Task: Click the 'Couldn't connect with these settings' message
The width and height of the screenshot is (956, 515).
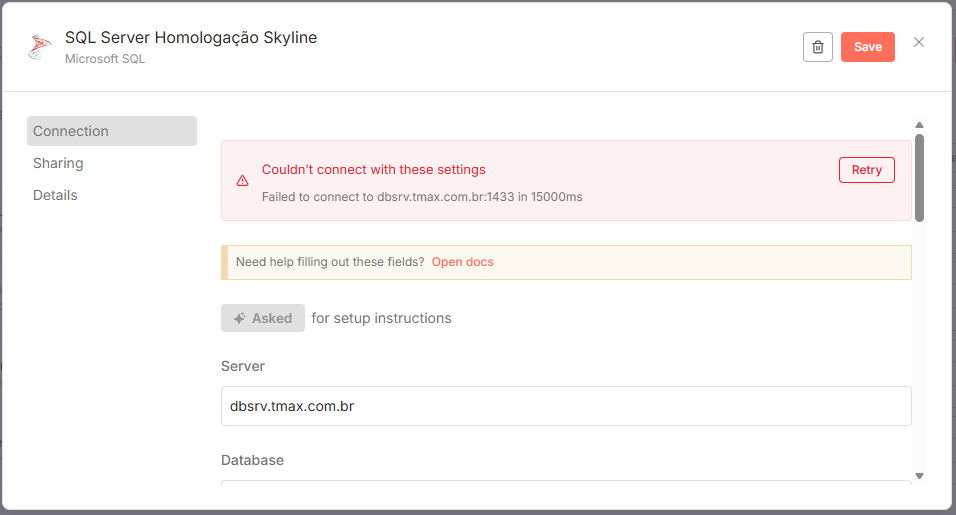Action: (374, 170)
